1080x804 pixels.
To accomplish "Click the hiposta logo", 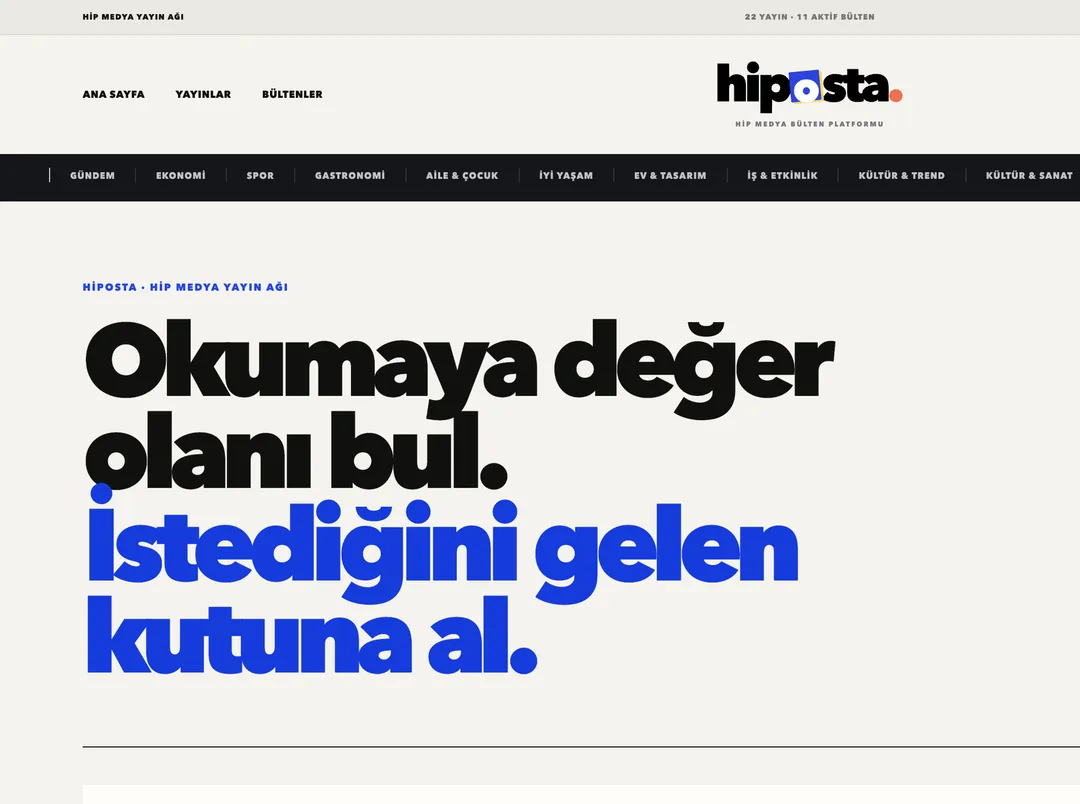I will (809, 86).
